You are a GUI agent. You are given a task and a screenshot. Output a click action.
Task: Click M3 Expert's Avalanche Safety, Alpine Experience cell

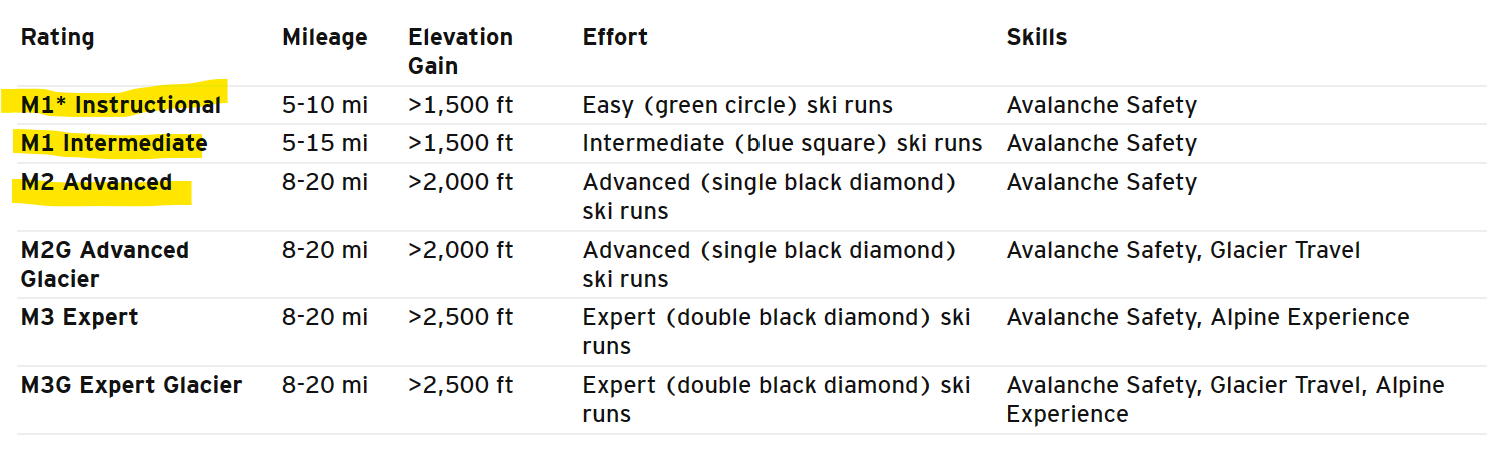coord(1207,318)
